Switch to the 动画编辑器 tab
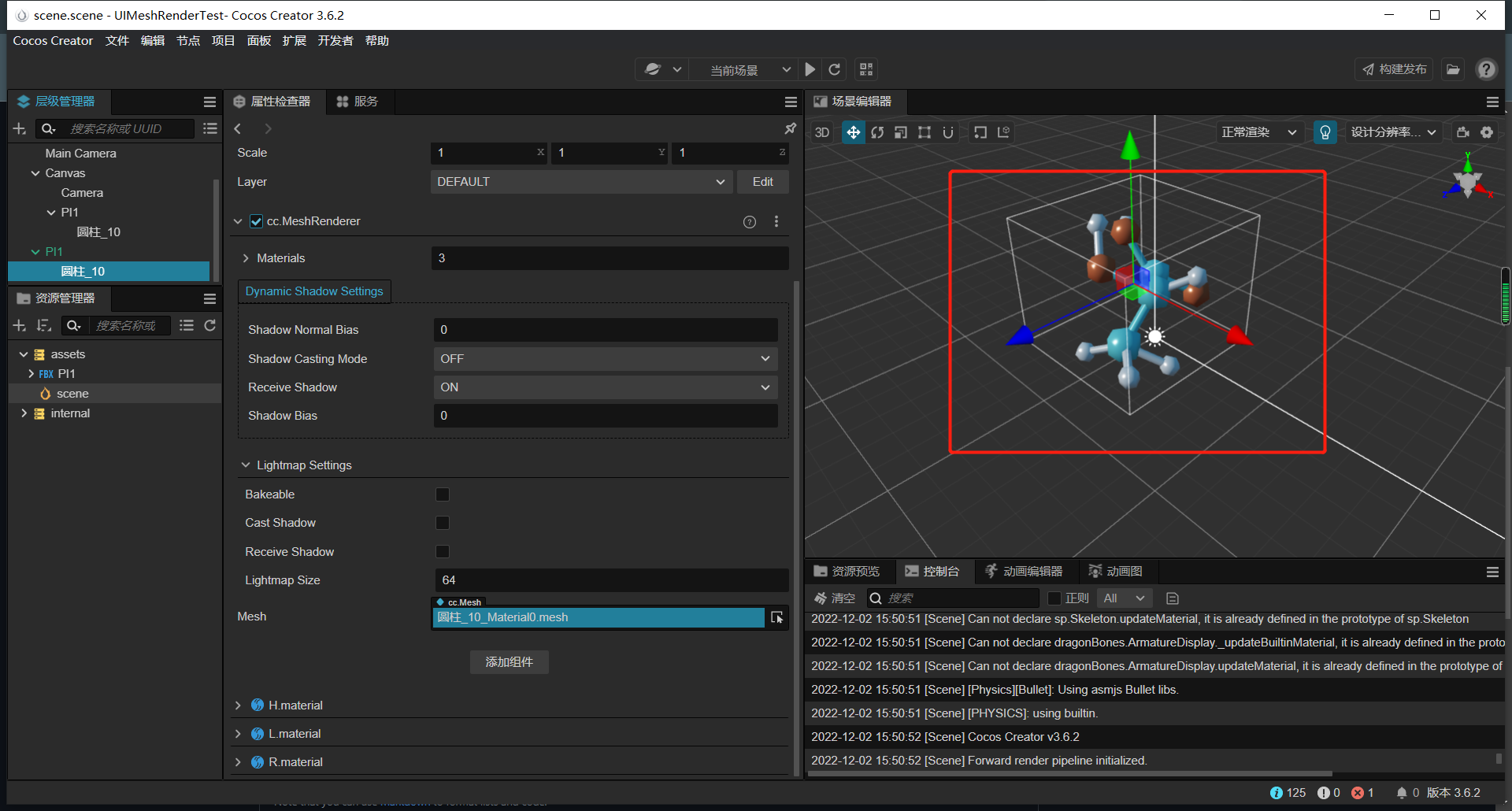This screenshot has width=1512, height=811. pyautogui.click(x=1025, y=571)
